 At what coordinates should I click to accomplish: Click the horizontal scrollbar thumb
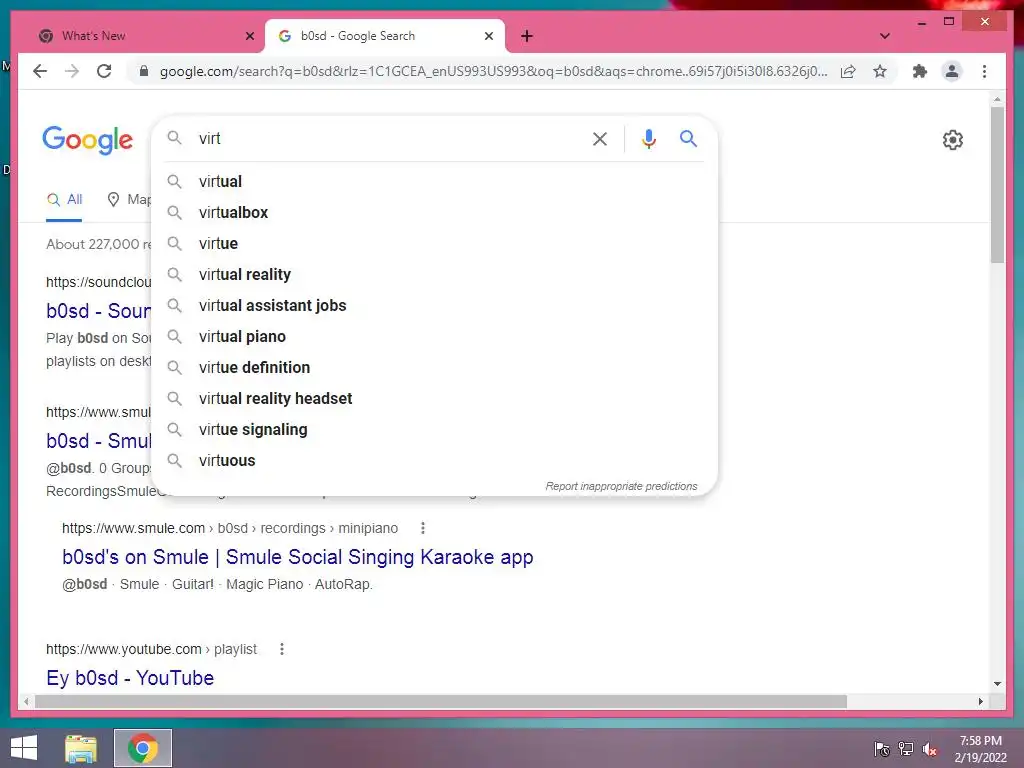point(441,701)
